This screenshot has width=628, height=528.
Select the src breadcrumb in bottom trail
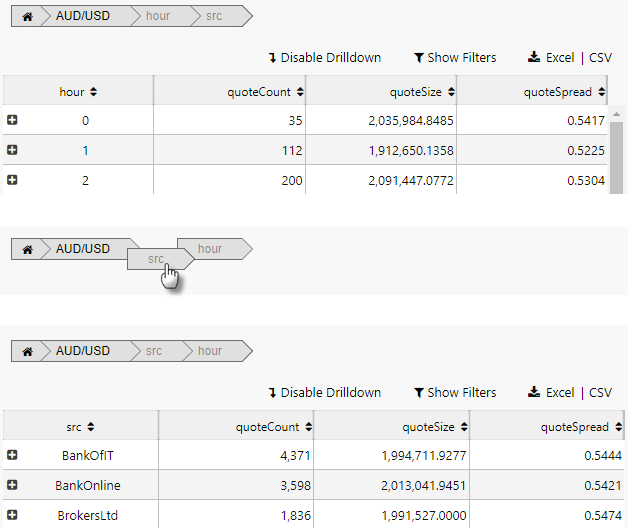153,352
